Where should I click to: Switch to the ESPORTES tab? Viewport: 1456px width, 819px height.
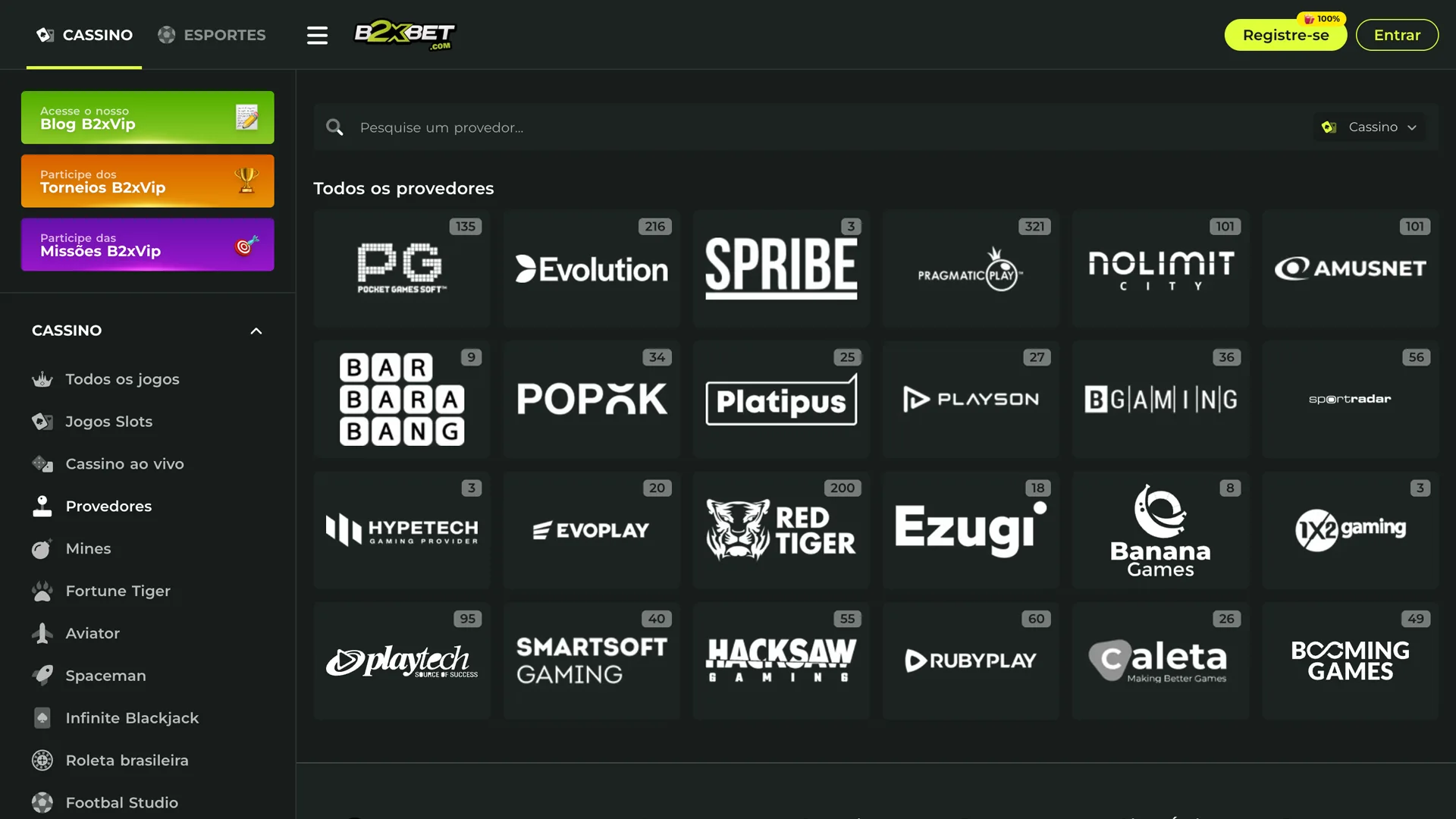tap(212, 35)
